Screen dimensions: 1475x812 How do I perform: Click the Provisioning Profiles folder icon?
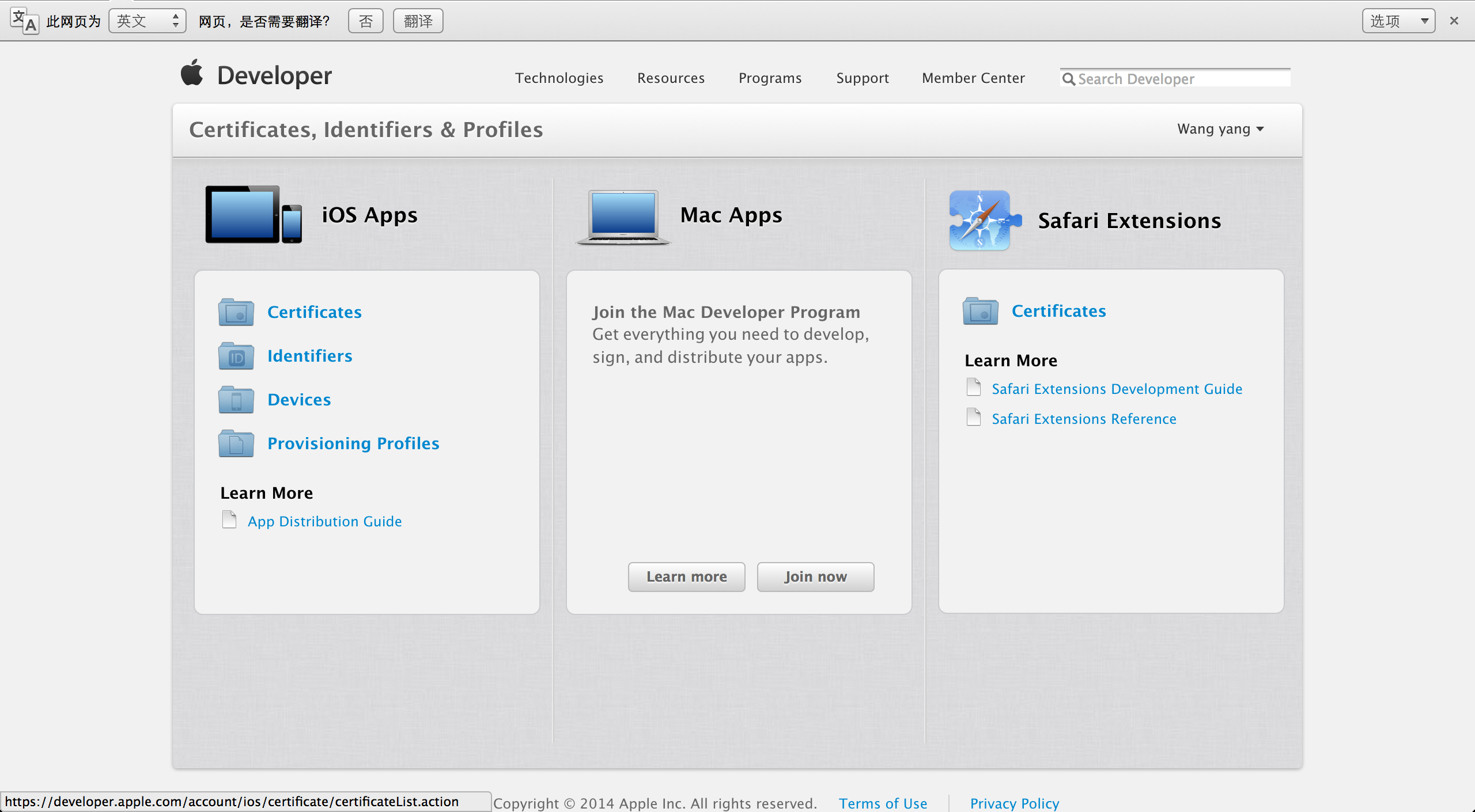pyautogui.click(x=236, y=443)
